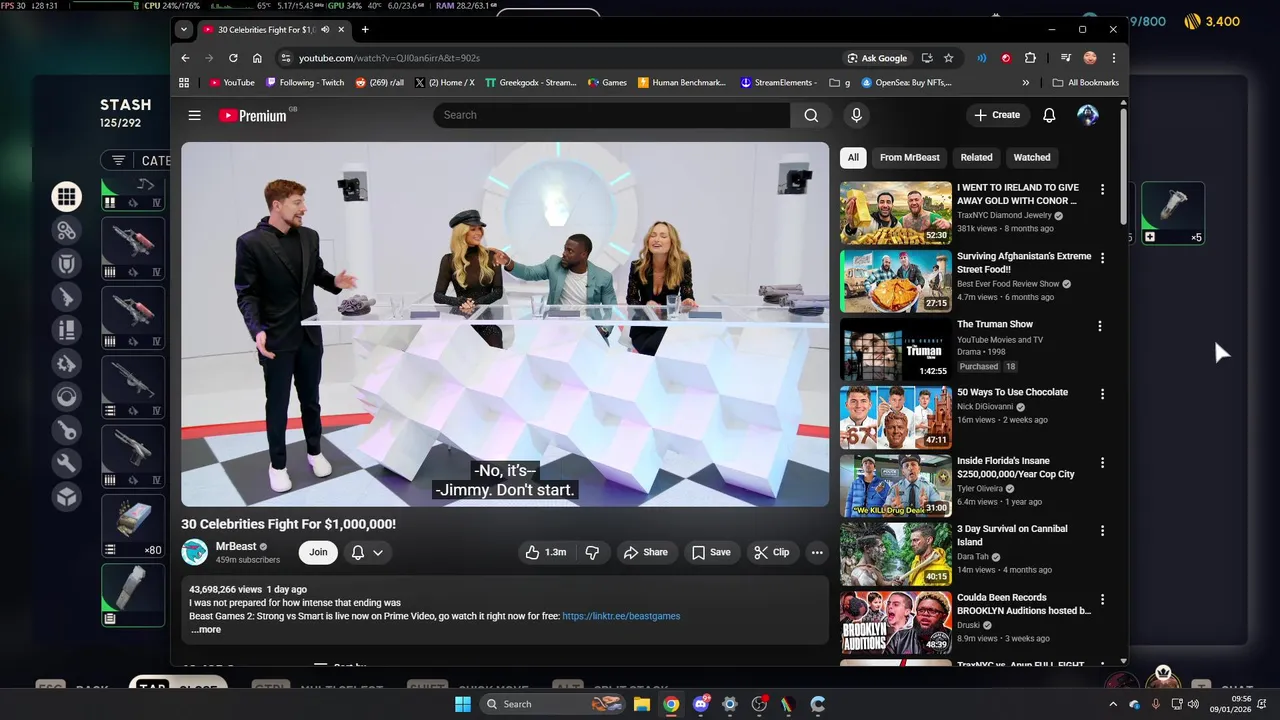Open options menu for Surviving Afghanistan video
1280x720 pixels.
[x=1103, y=258]
